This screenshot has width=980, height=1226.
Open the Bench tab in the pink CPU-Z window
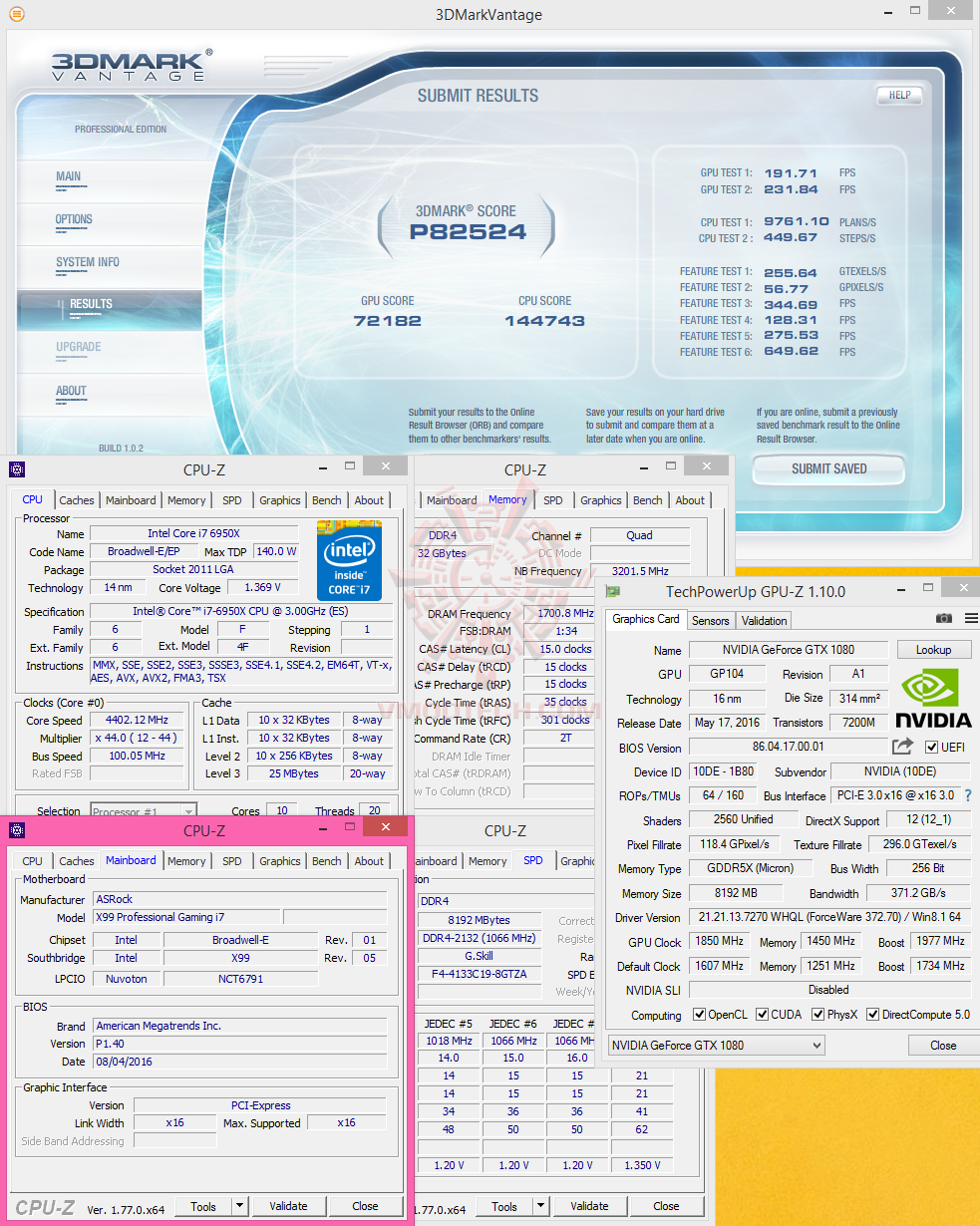326,861
